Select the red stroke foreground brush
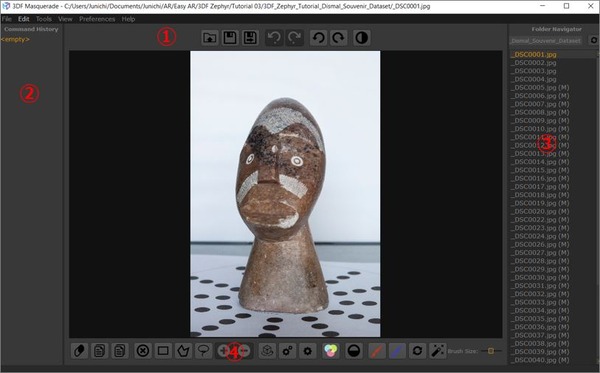The width and height of the screenshot is (600, 373). pos(377,350)
